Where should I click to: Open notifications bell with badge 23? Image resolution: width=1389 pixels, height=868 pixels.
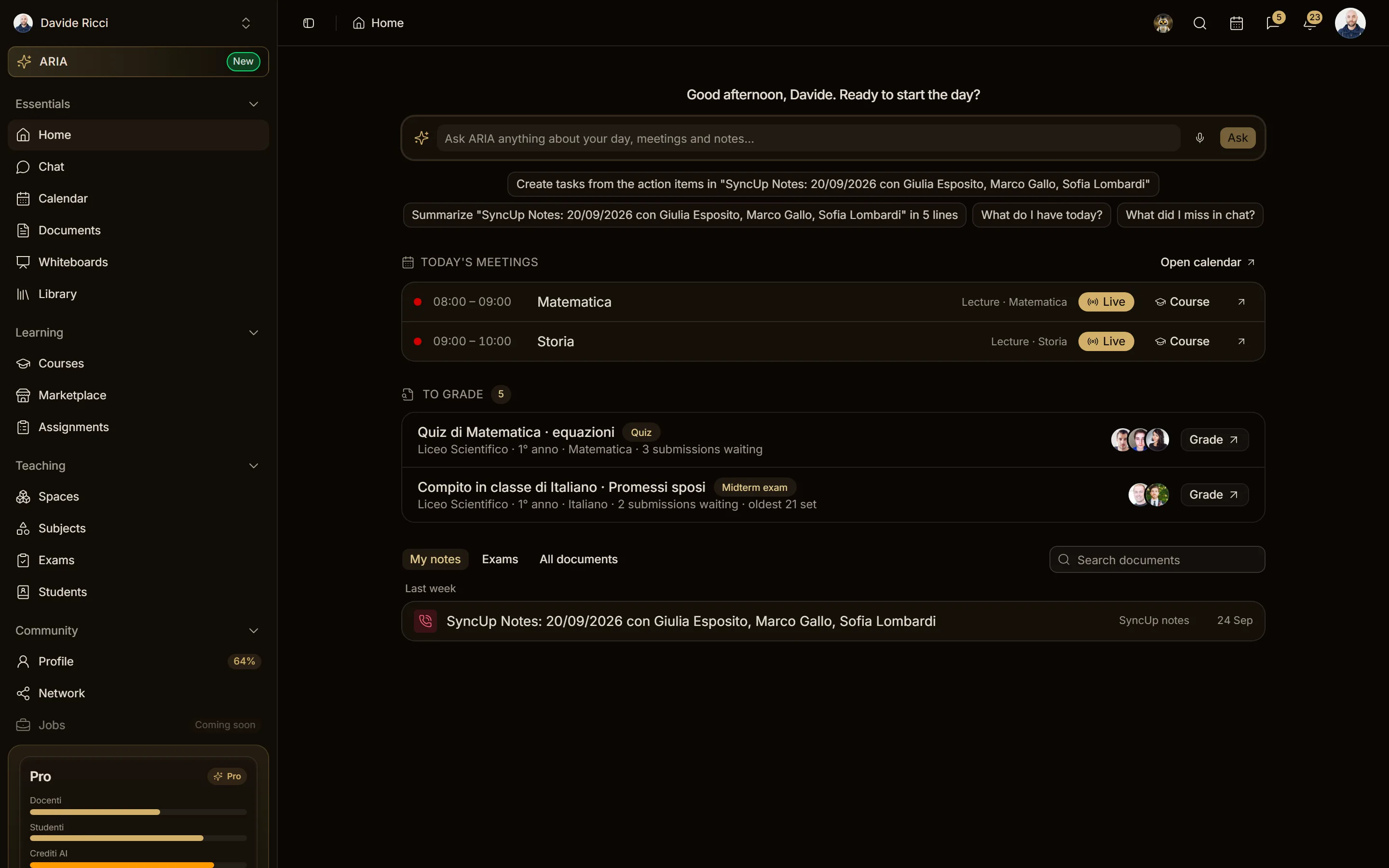tap(1310, 23)
